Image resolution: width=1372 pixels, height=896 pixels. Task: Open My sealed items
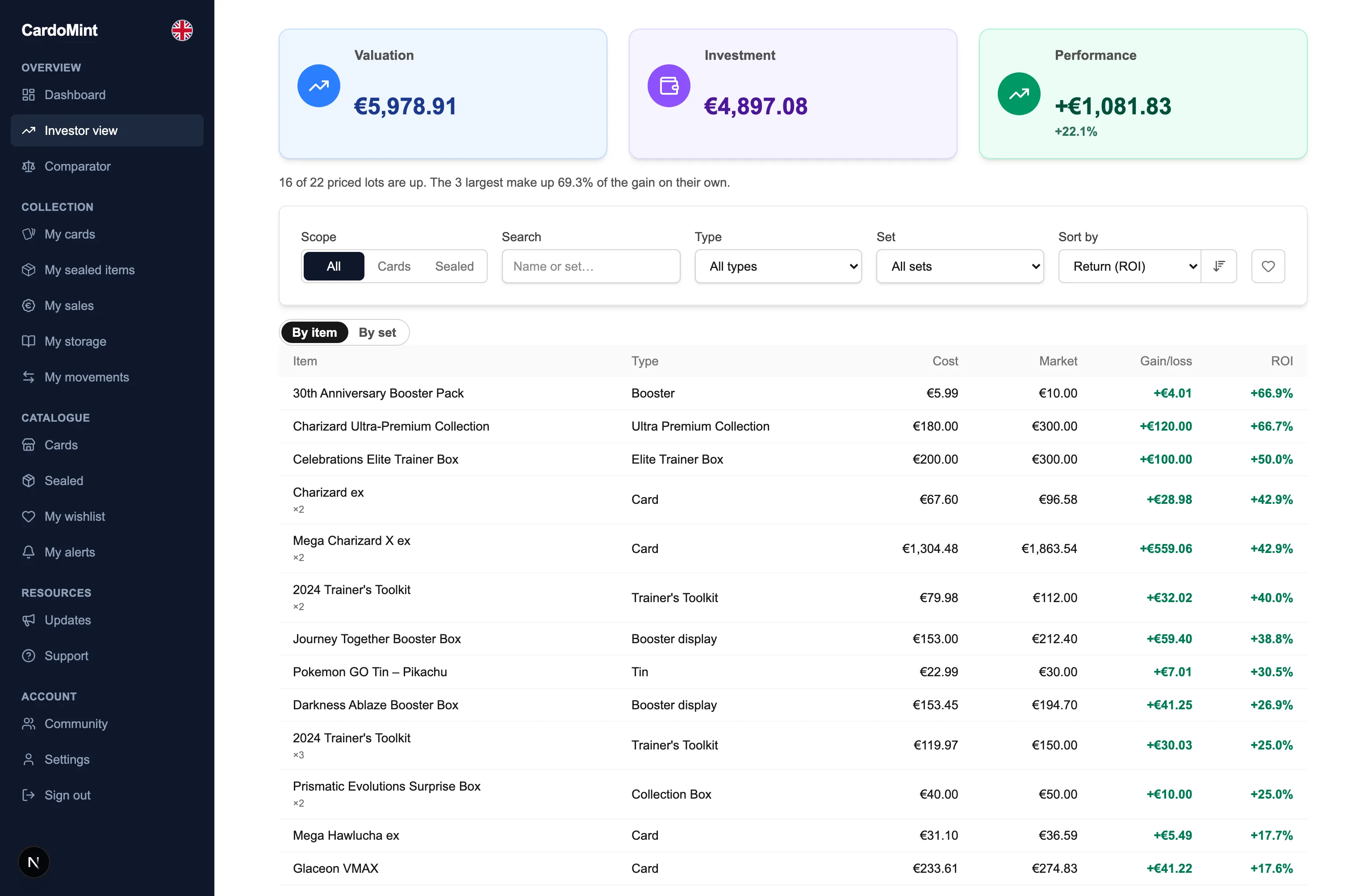pyautogui.click(x=107, y=270)
